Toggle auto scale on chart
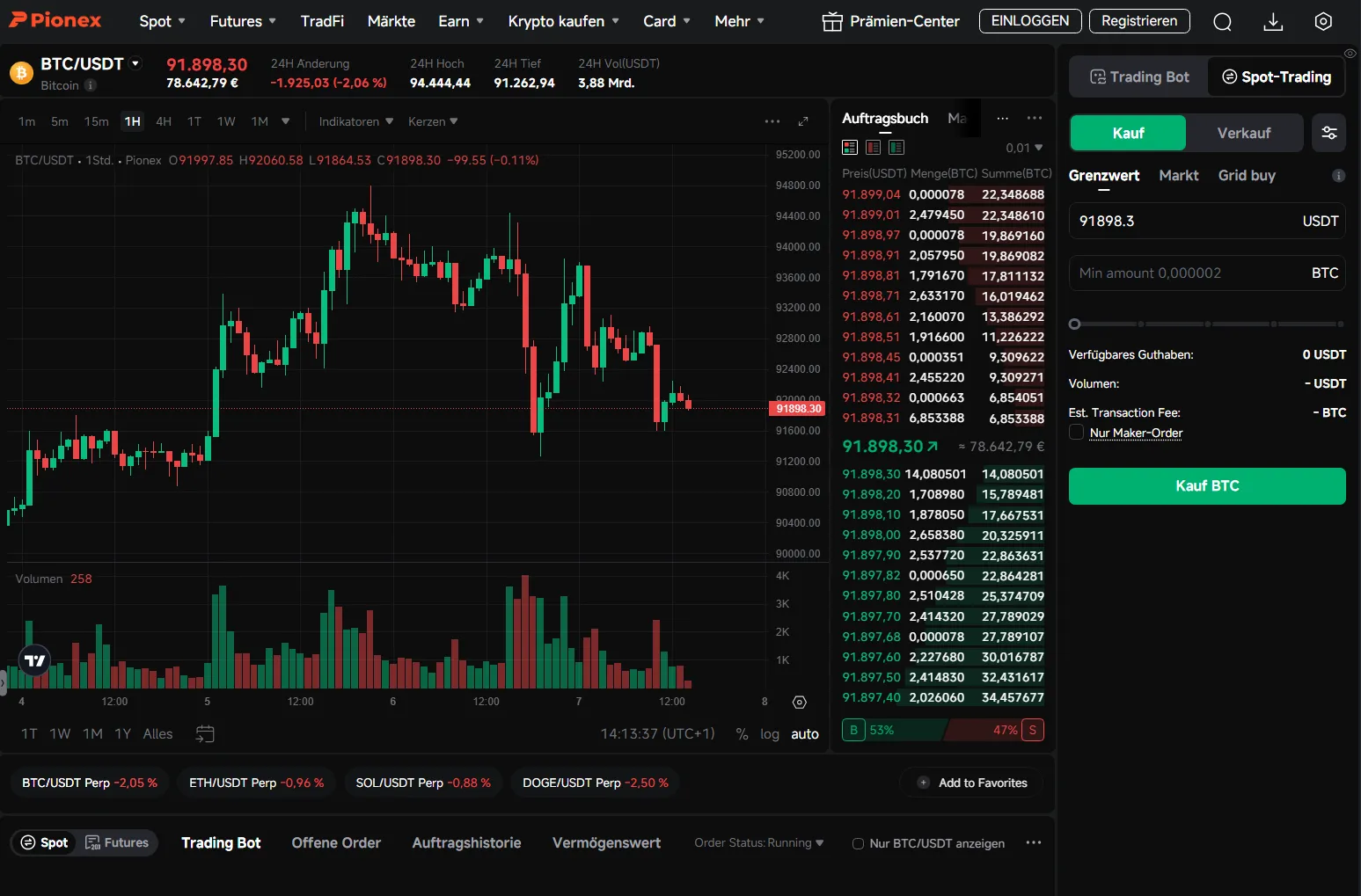1361x896 pixels. click(805, 734)
